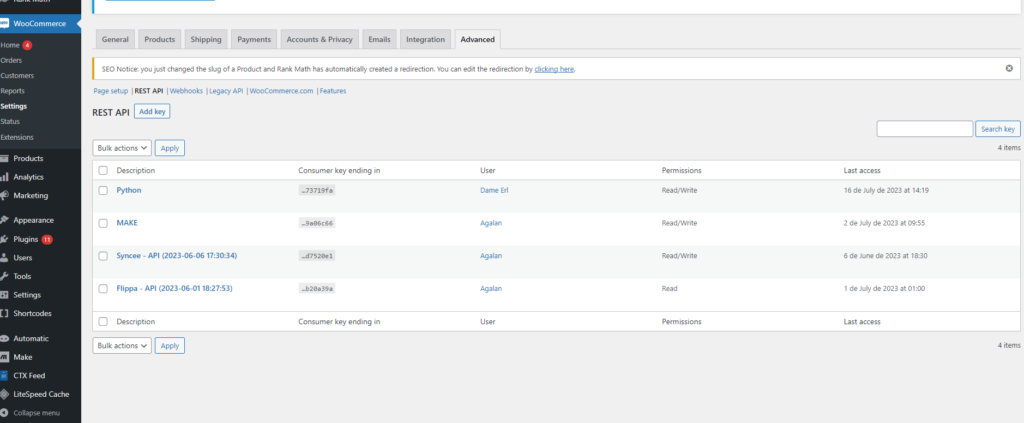Open the Webhooks sub-section link
The width and height of the screenshot is (1024, 423).
[x=186, y=91]
